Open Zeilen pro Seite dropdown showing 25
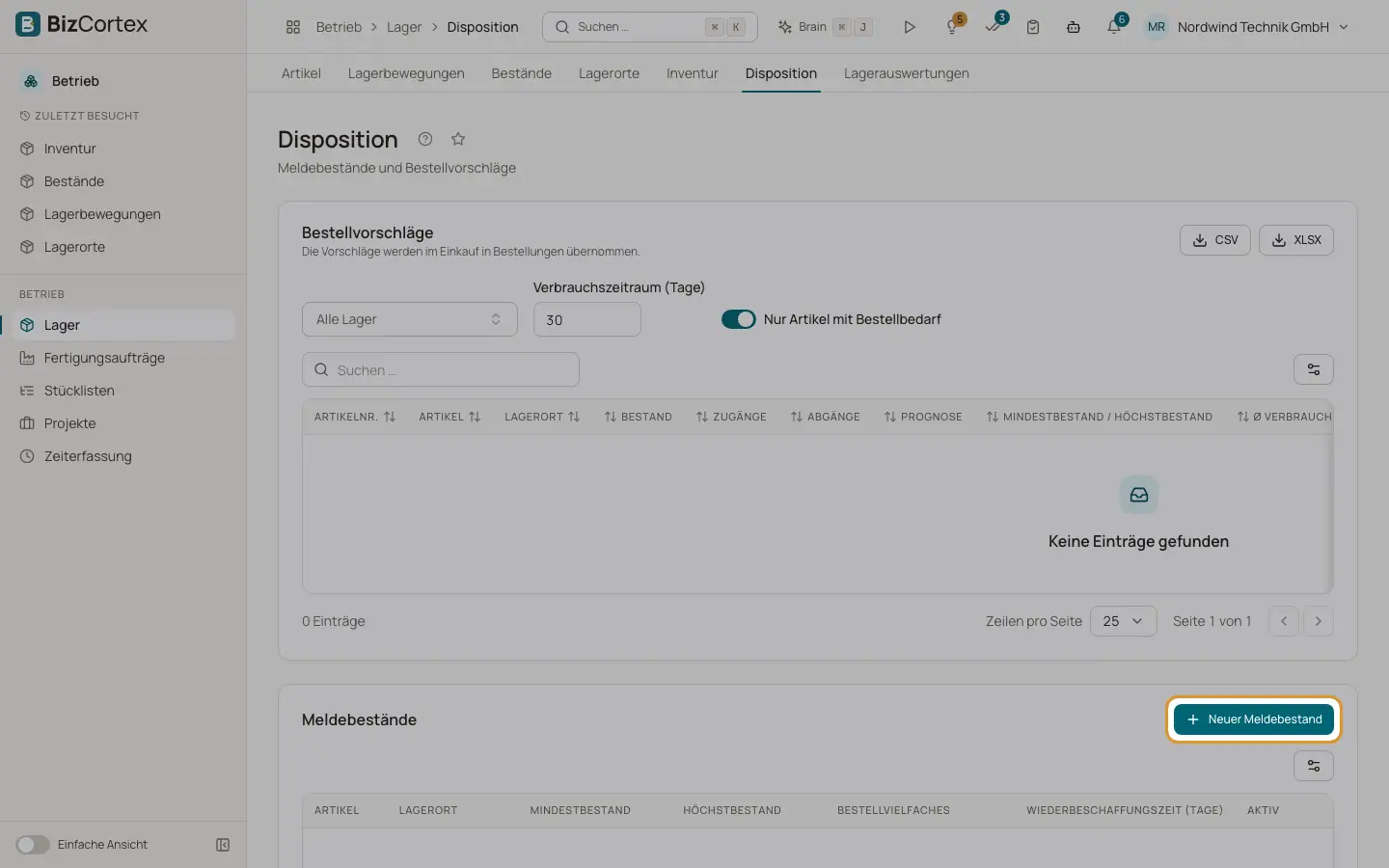The width and height of the screenshot is (1389, 868). 1124,621
